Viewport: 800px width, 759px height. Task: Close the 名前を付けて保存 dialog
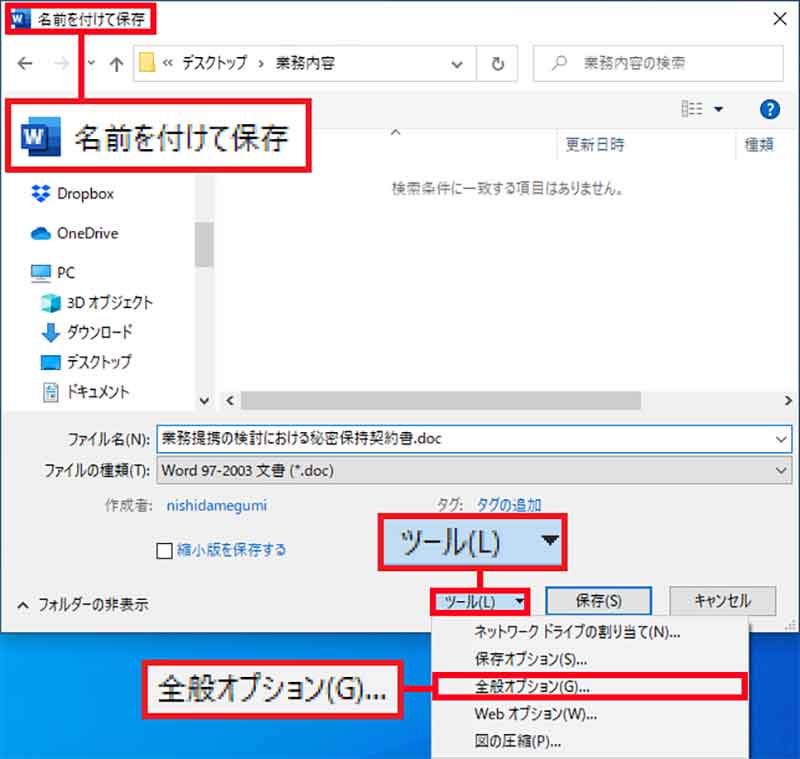tap(779, 19)
